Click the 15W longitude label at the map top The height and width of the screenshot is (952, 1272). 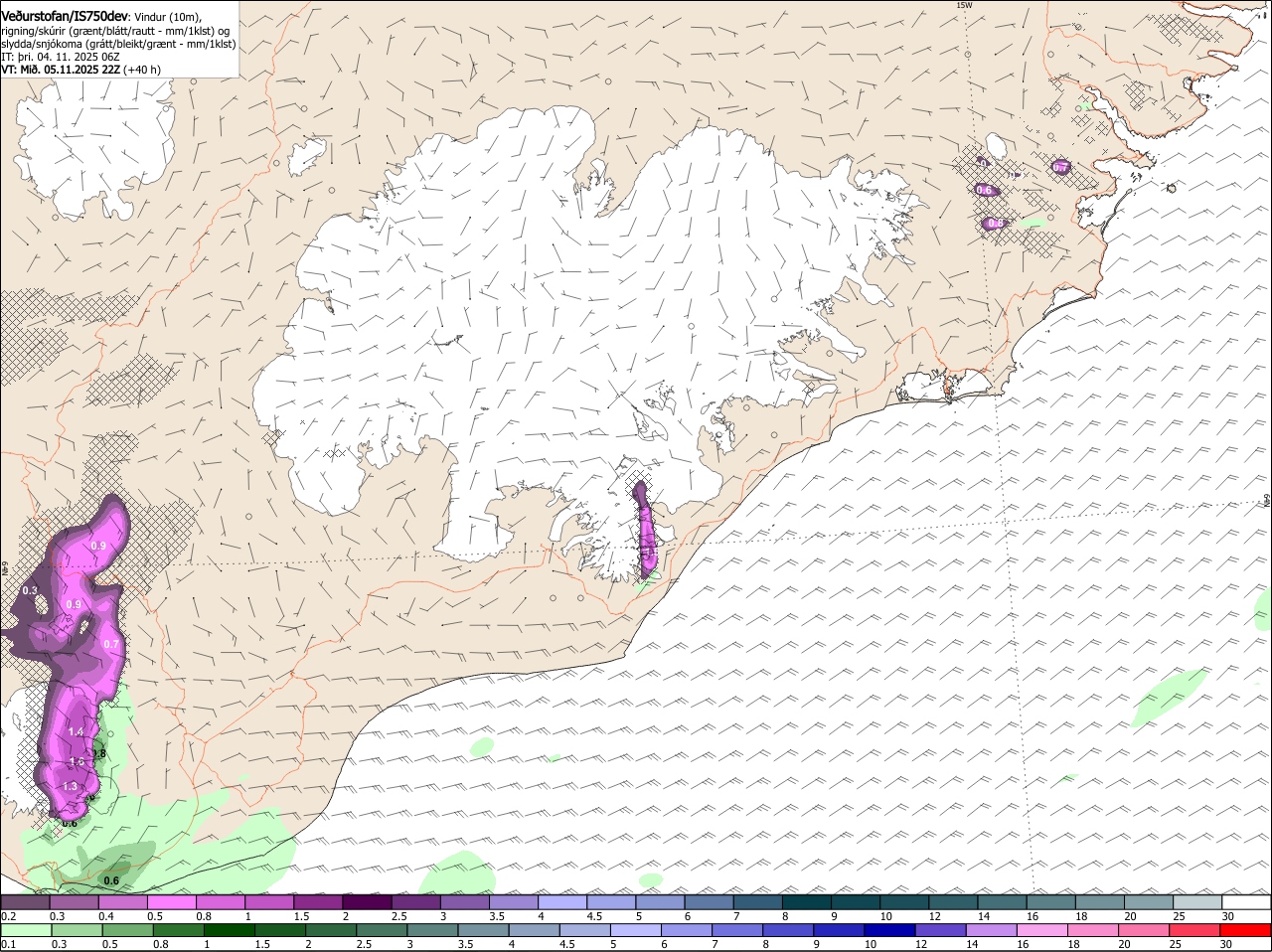(x=963, y=5)
